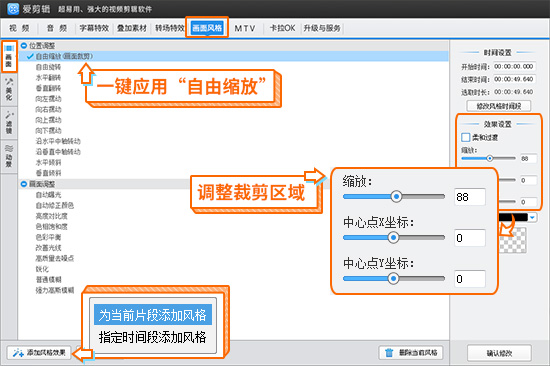Click the 开始时间 field
Screen dimensions: 550x366
[514, 66]
